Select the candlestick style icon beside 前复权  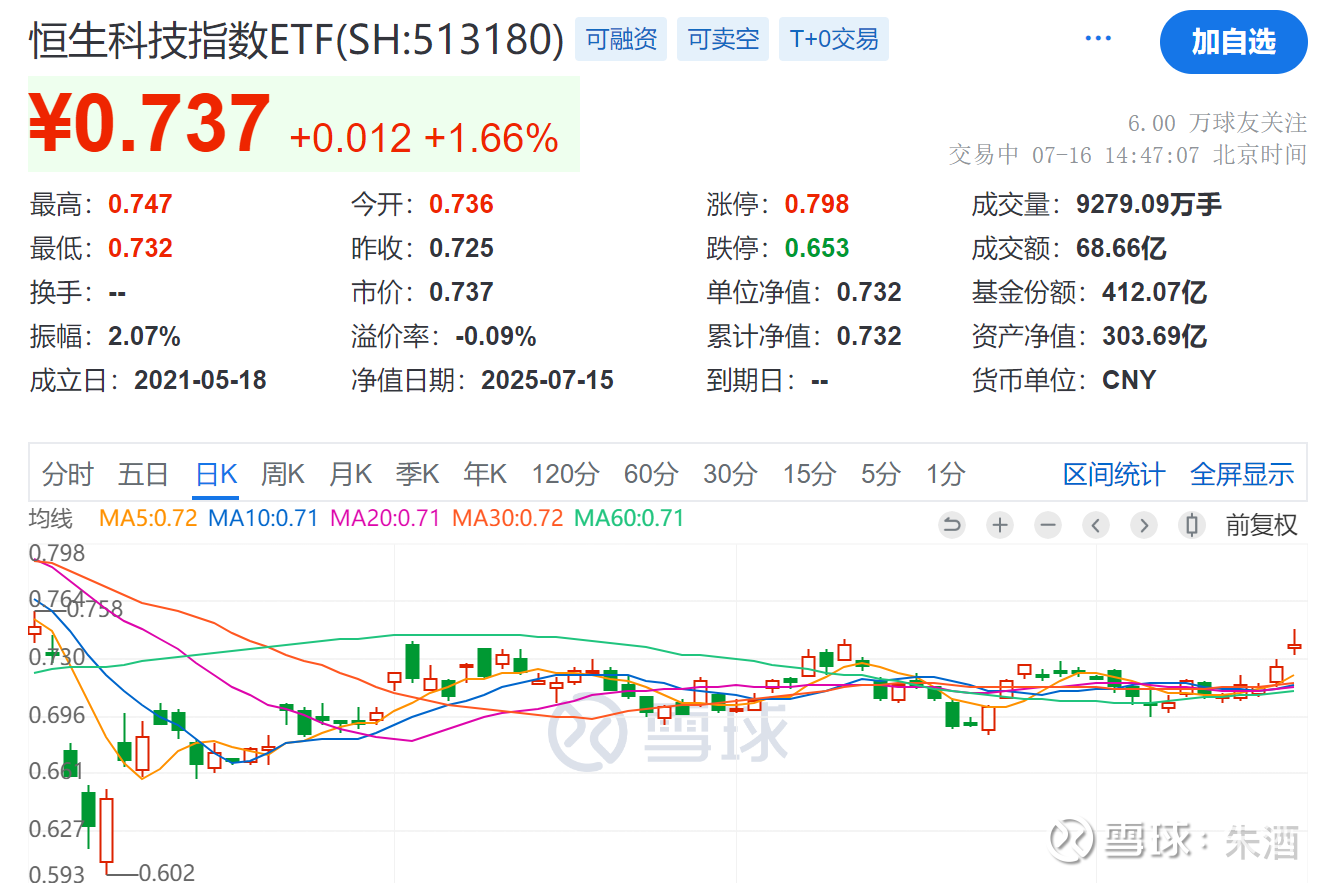click(1191, 524)
